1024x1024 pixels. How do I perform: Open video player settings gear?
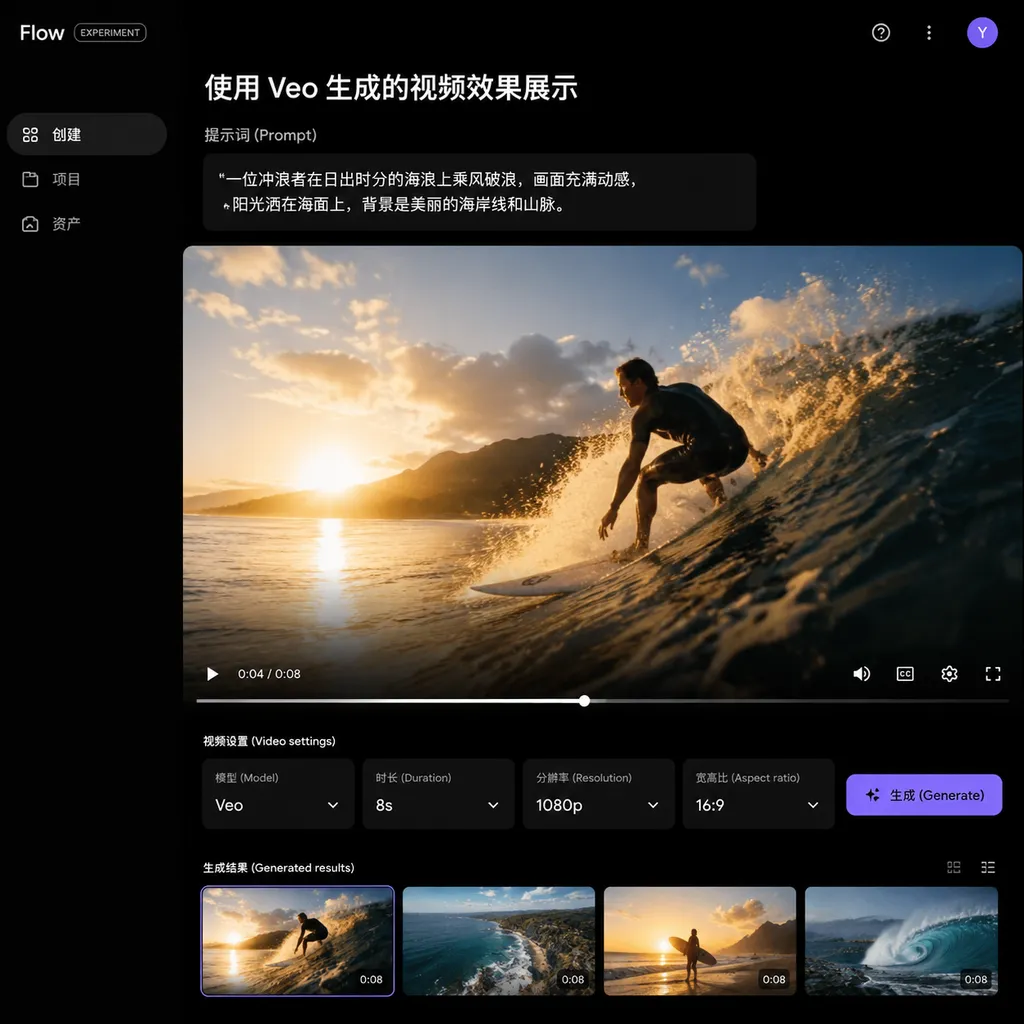pos(949,674)
